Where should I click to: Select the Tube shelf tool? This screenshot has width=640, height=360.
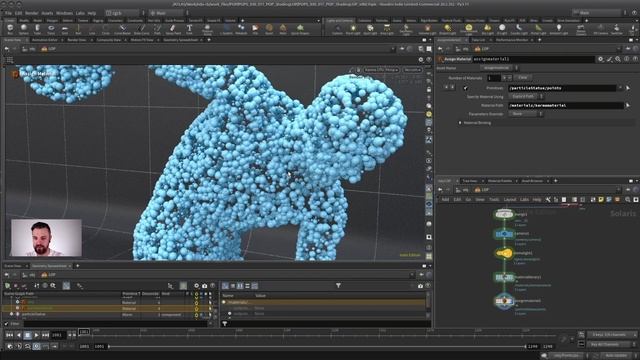point(37,29)
